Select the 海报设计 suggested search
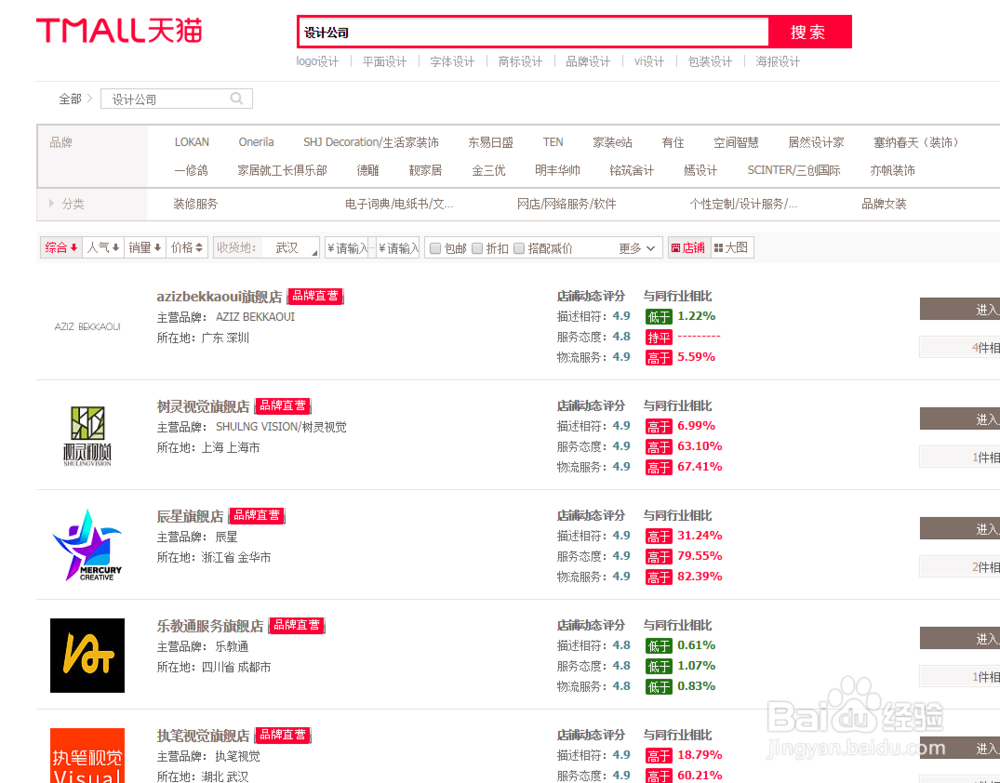 777,61
